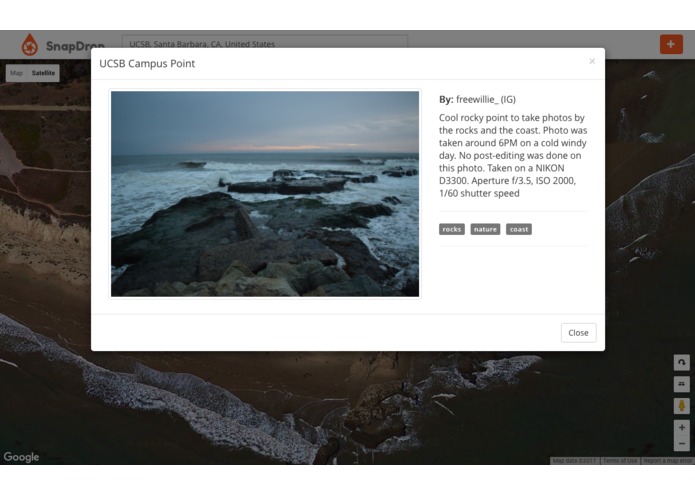Click the SnapDrop brand name text
695x494 pixels.
(x=75, y=46)
